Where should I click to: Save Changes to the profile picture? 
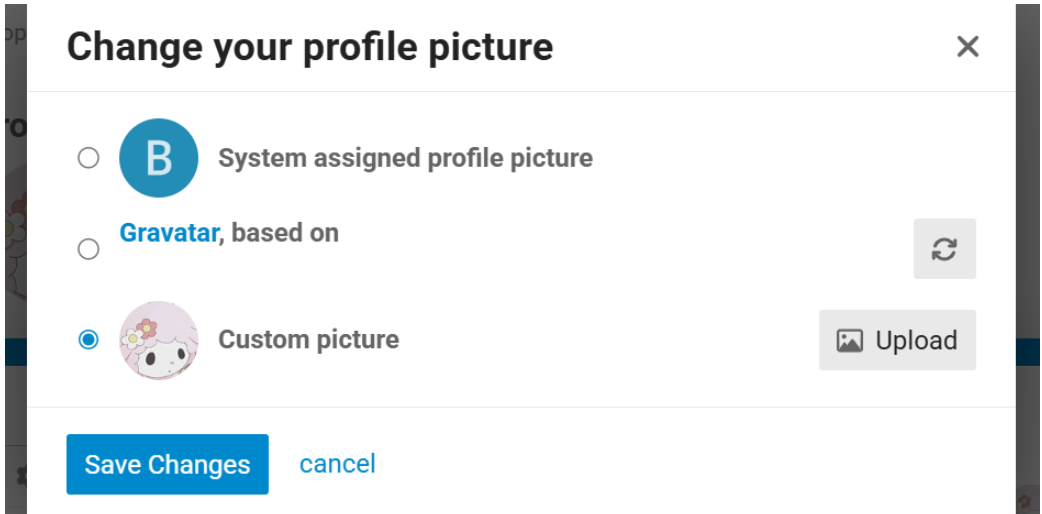(x=167, y=464)
